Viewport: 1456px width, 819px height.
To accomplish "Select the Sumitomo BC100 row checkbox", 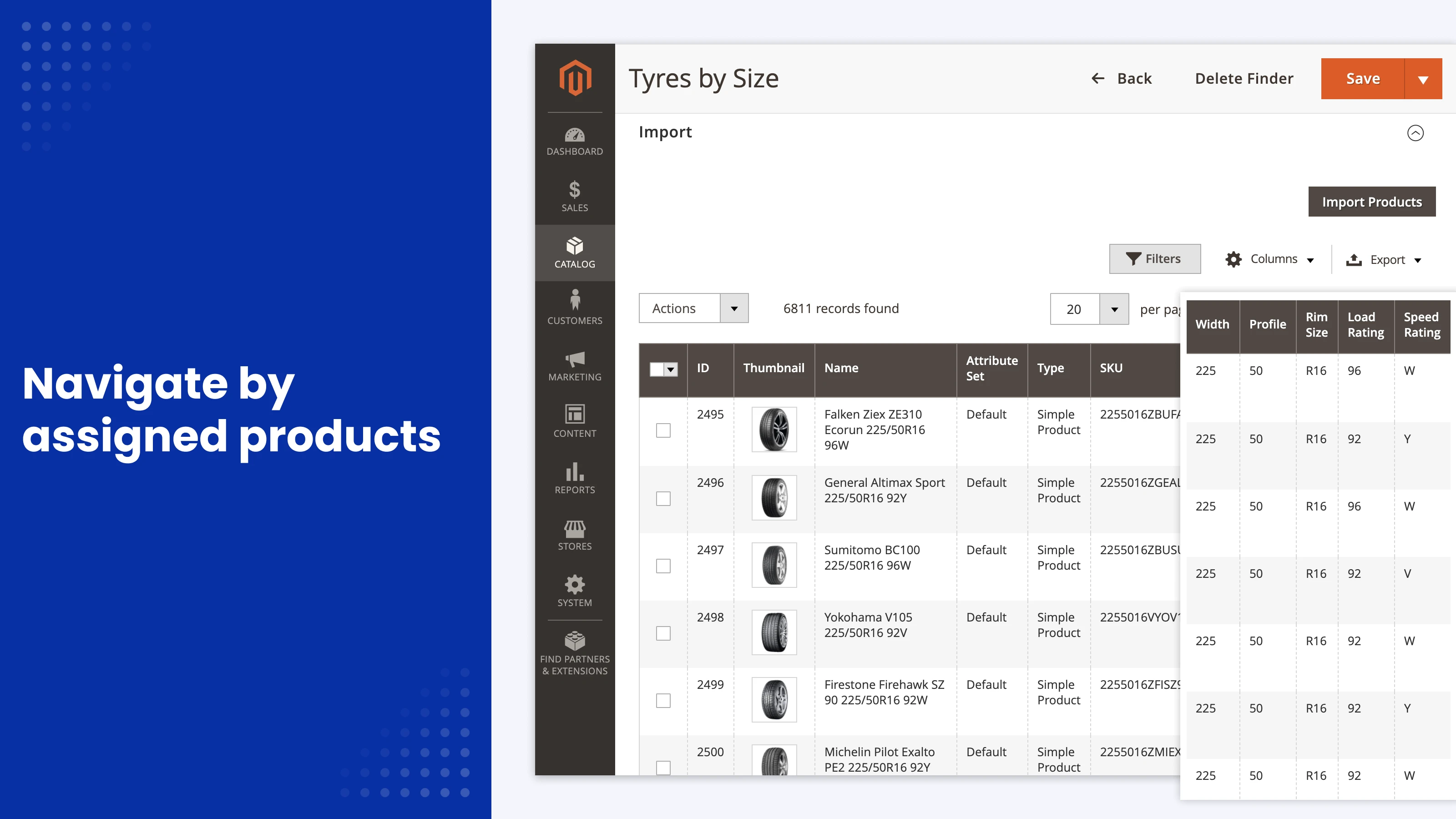I will [662, 565].
